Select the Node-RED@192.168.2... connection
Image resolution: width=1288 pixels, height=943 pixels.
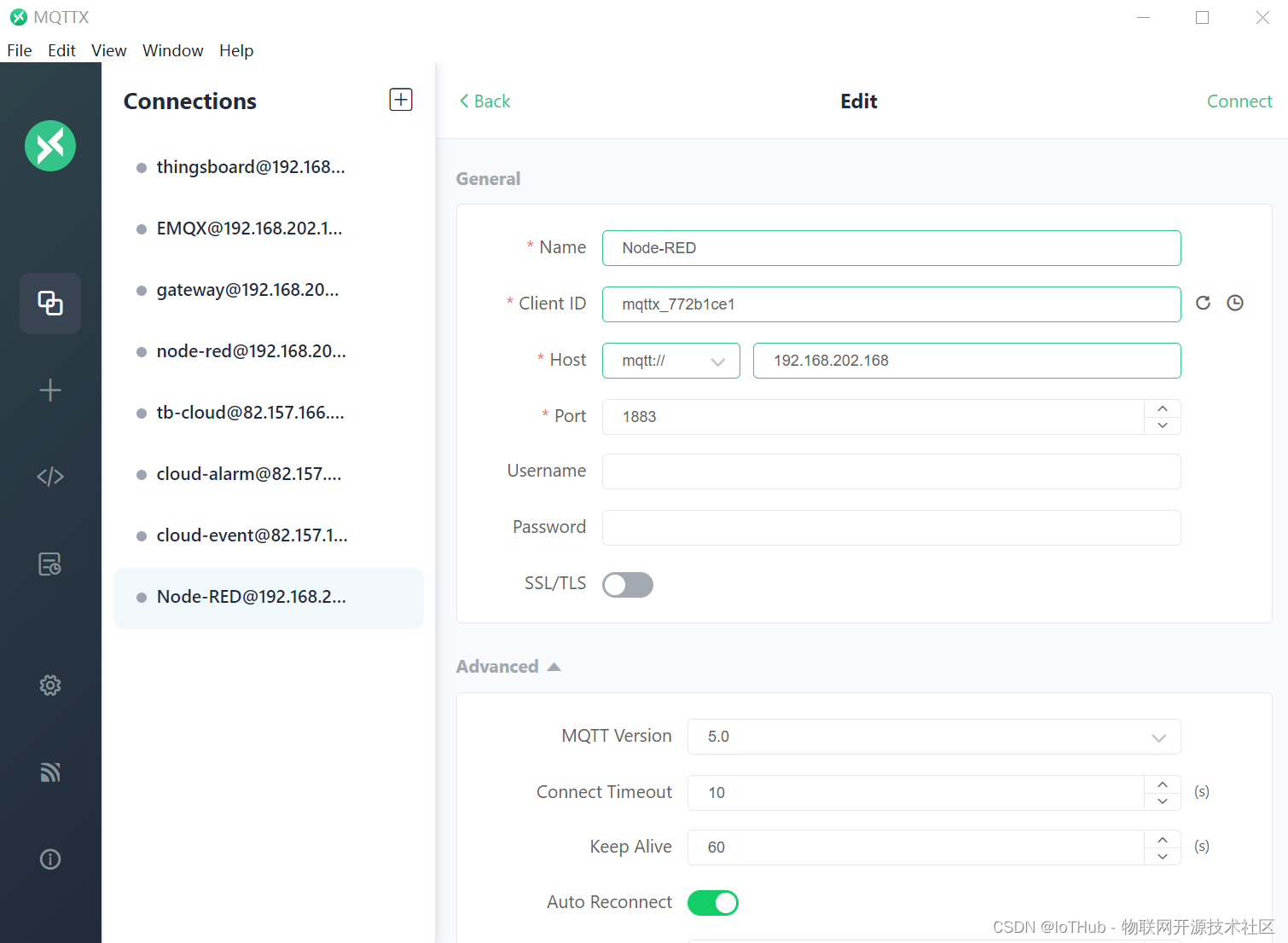click(269, 598)
